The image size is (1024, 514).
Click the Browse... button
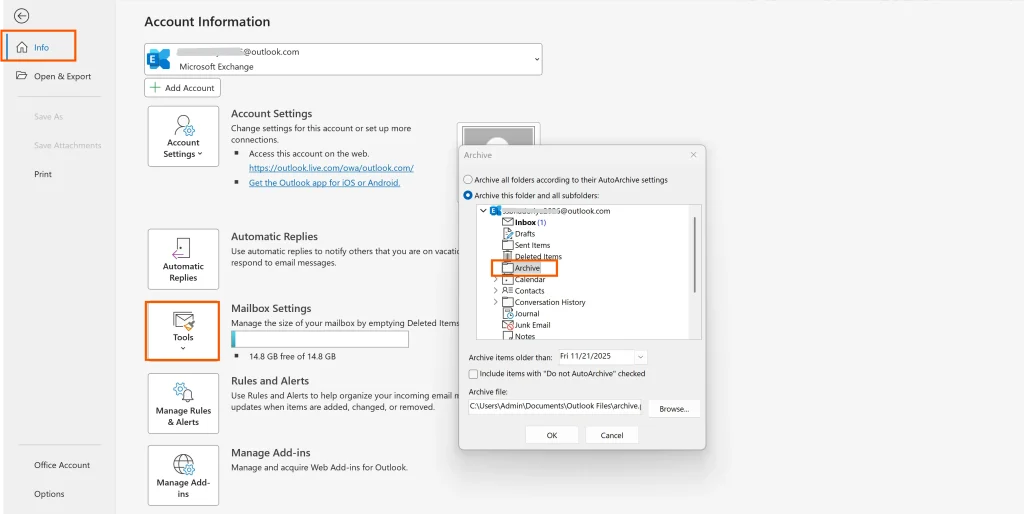click(674, 409)
